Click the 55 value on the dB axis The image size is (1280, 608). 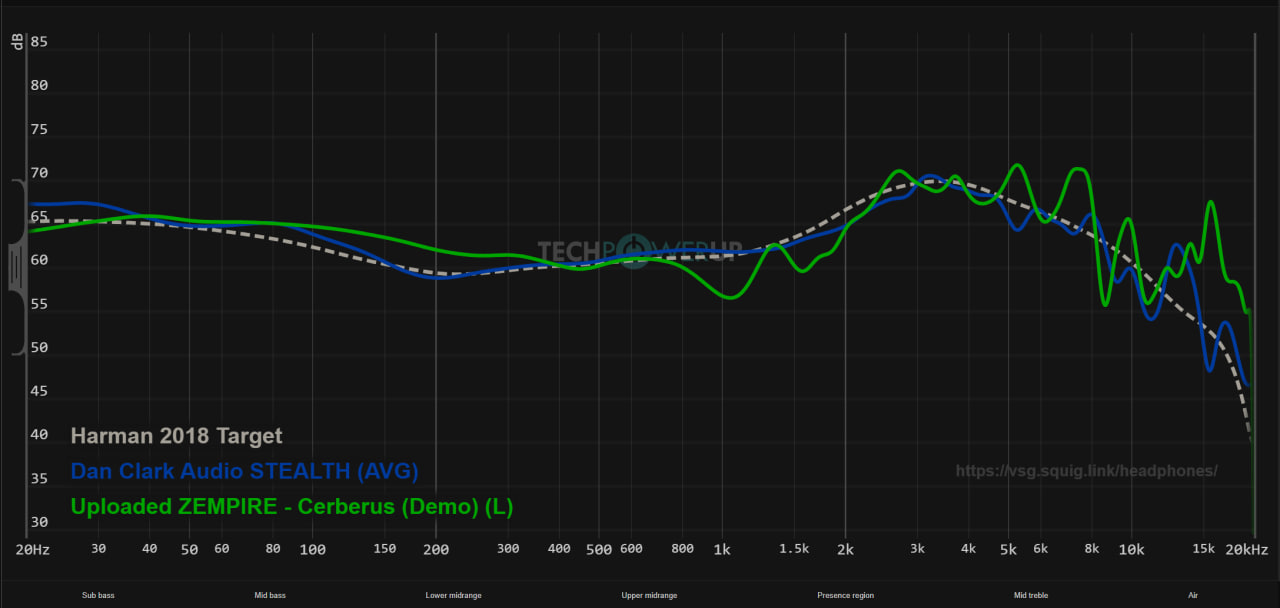tap(39, 304)
